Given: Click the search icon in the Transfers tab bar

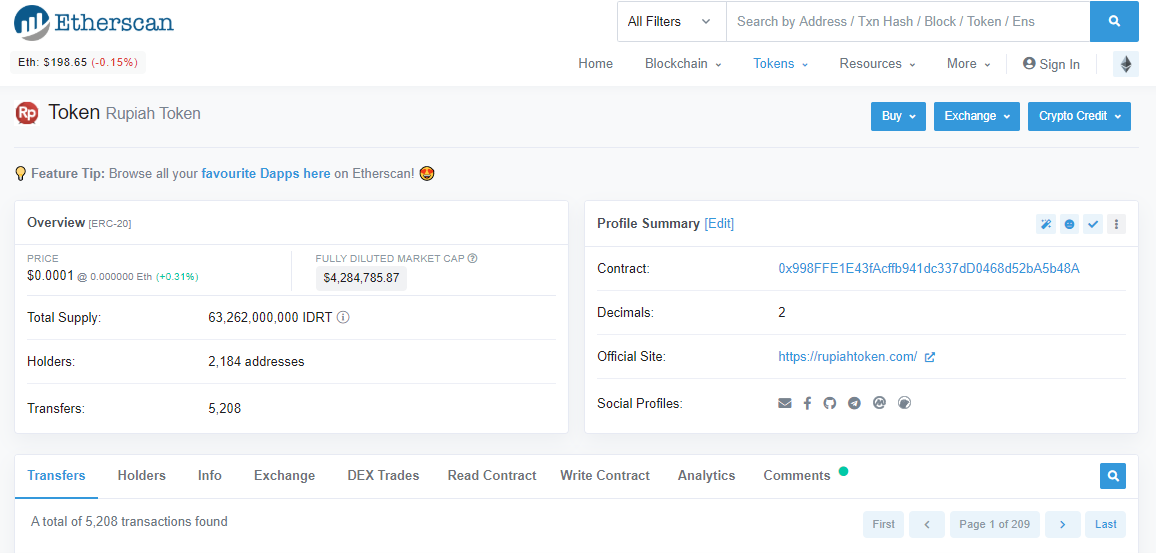Looking at the screenshot, I should tap(1113, 476).
